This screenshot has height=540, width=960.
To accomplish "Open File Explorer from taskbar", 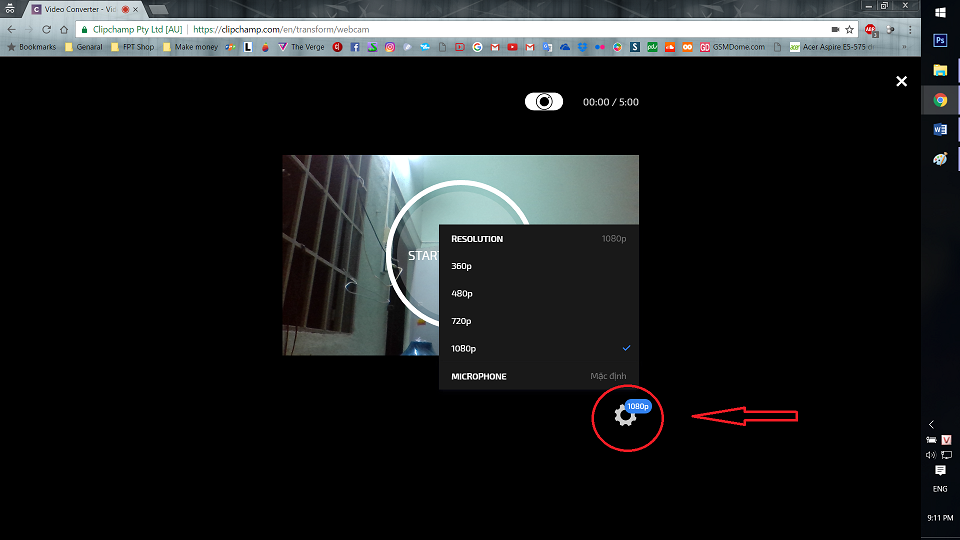I will click(940, 70).
